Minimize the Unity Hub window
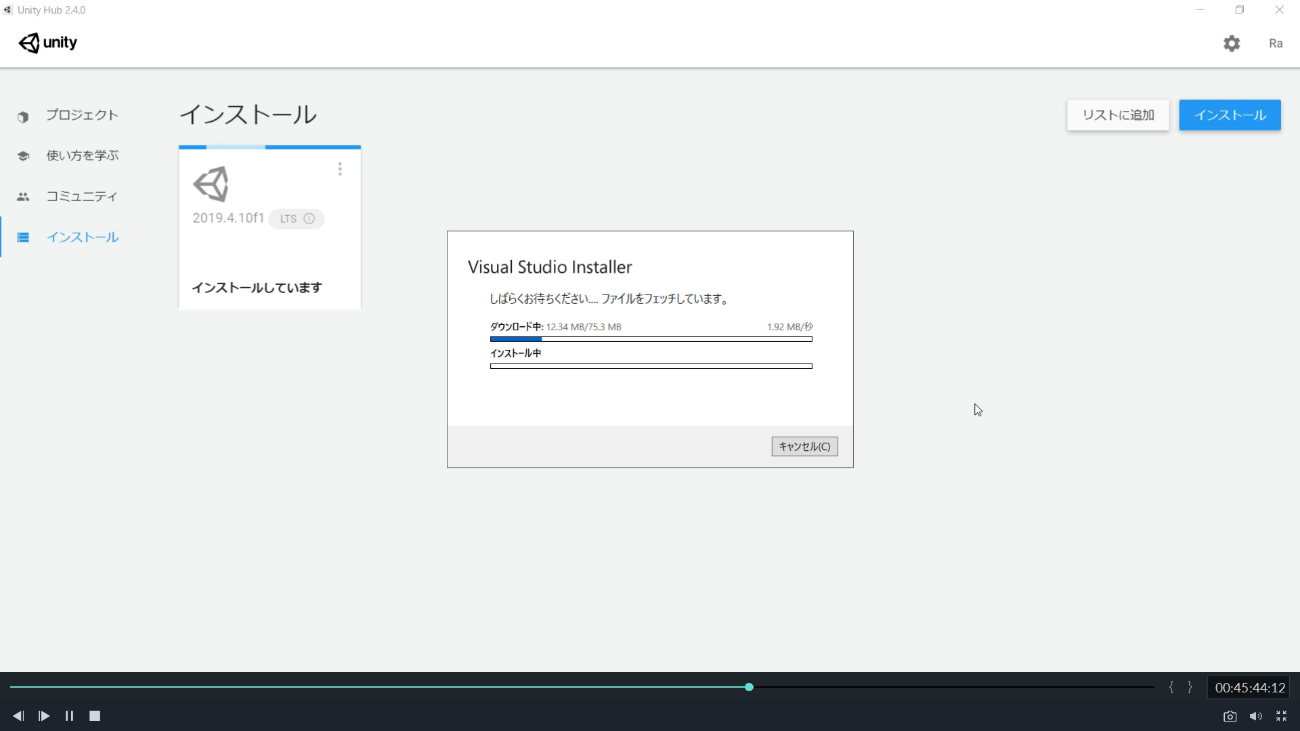Image resolution: width=1300 pixels, height=731 pixels. tap(1201, 10)
